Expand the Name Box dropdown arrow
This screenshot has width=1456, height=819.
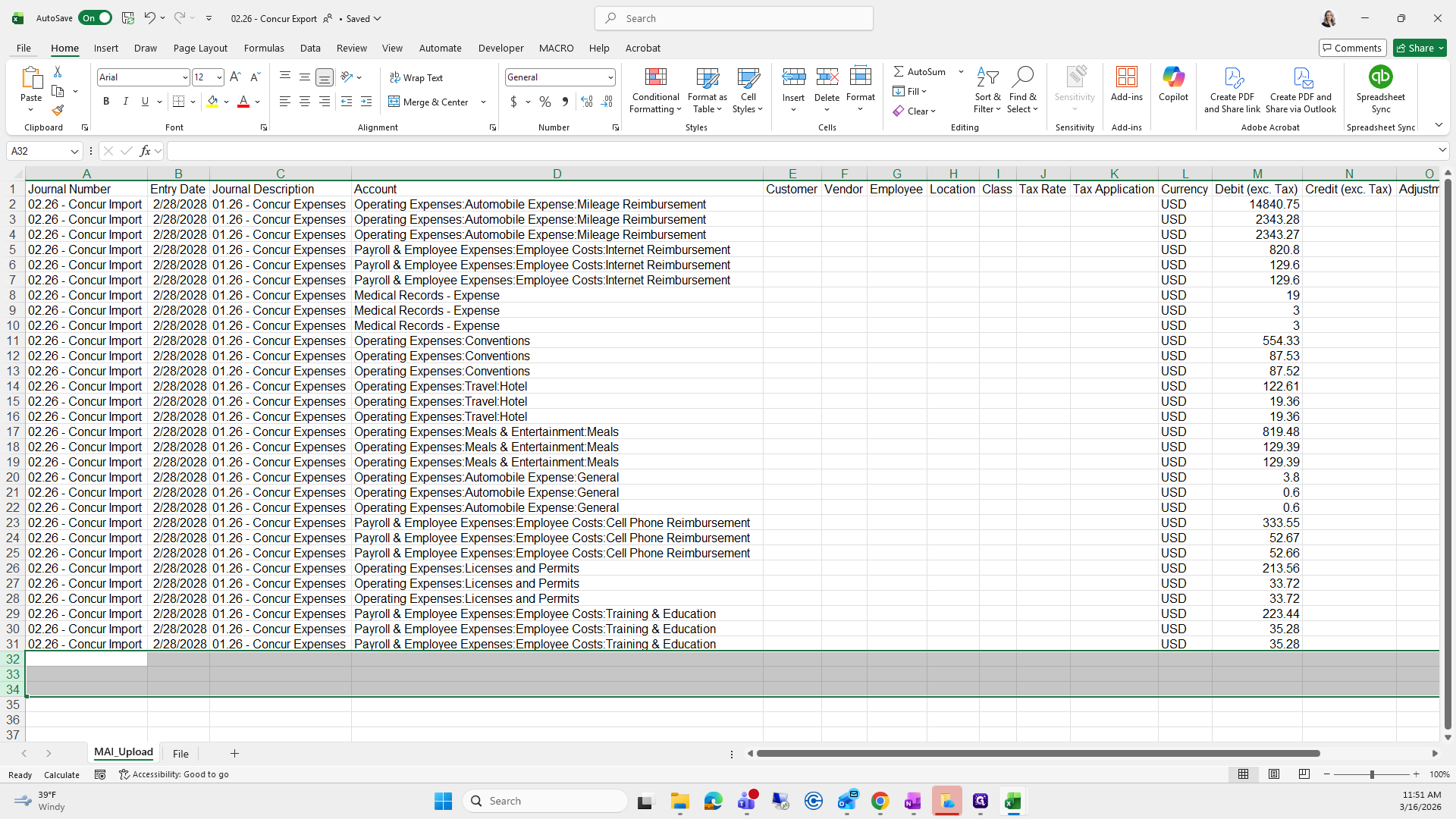point(74,151)
